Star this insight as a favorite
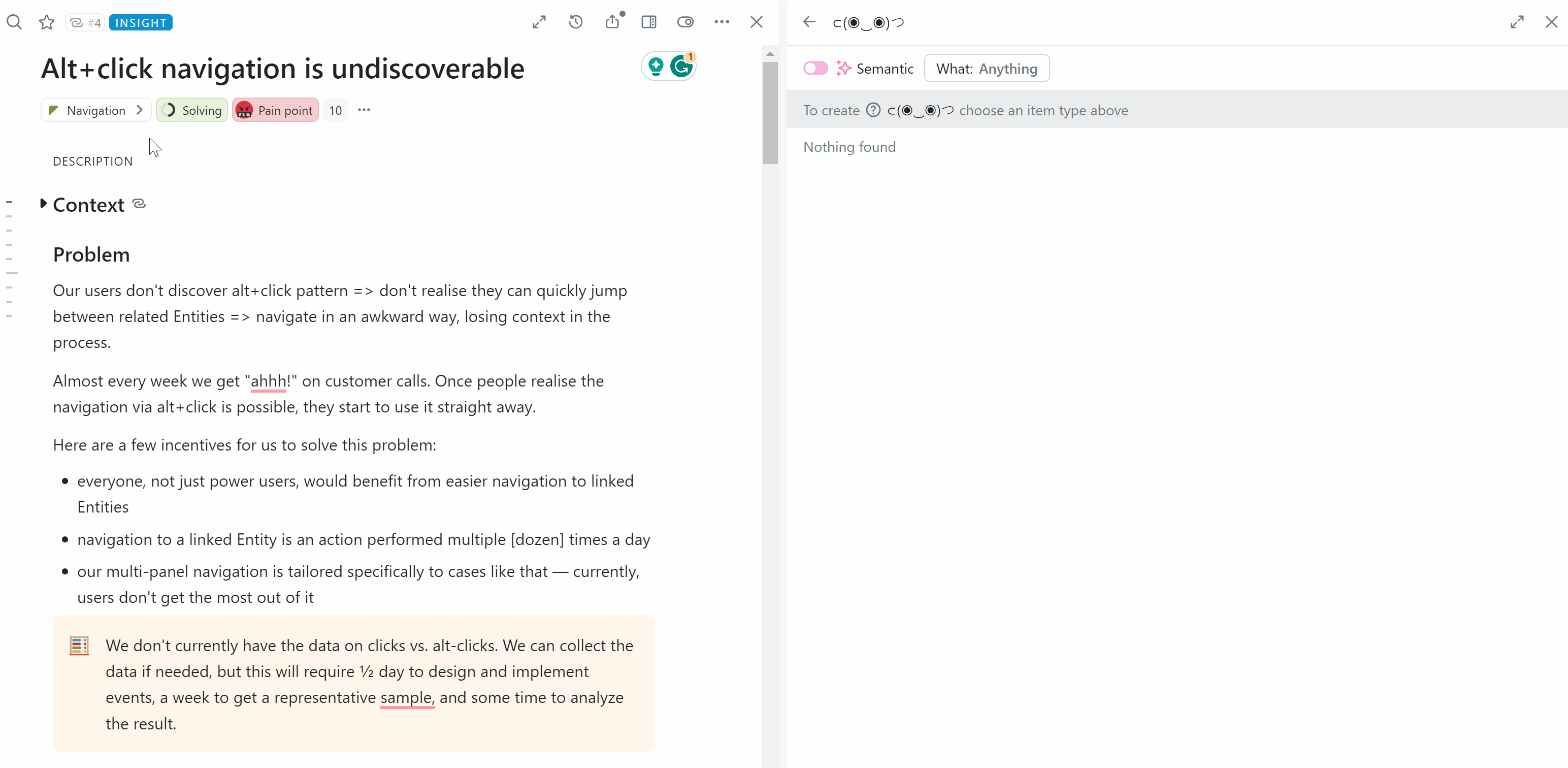This screenshot has width=1568, height=768. 46,22
